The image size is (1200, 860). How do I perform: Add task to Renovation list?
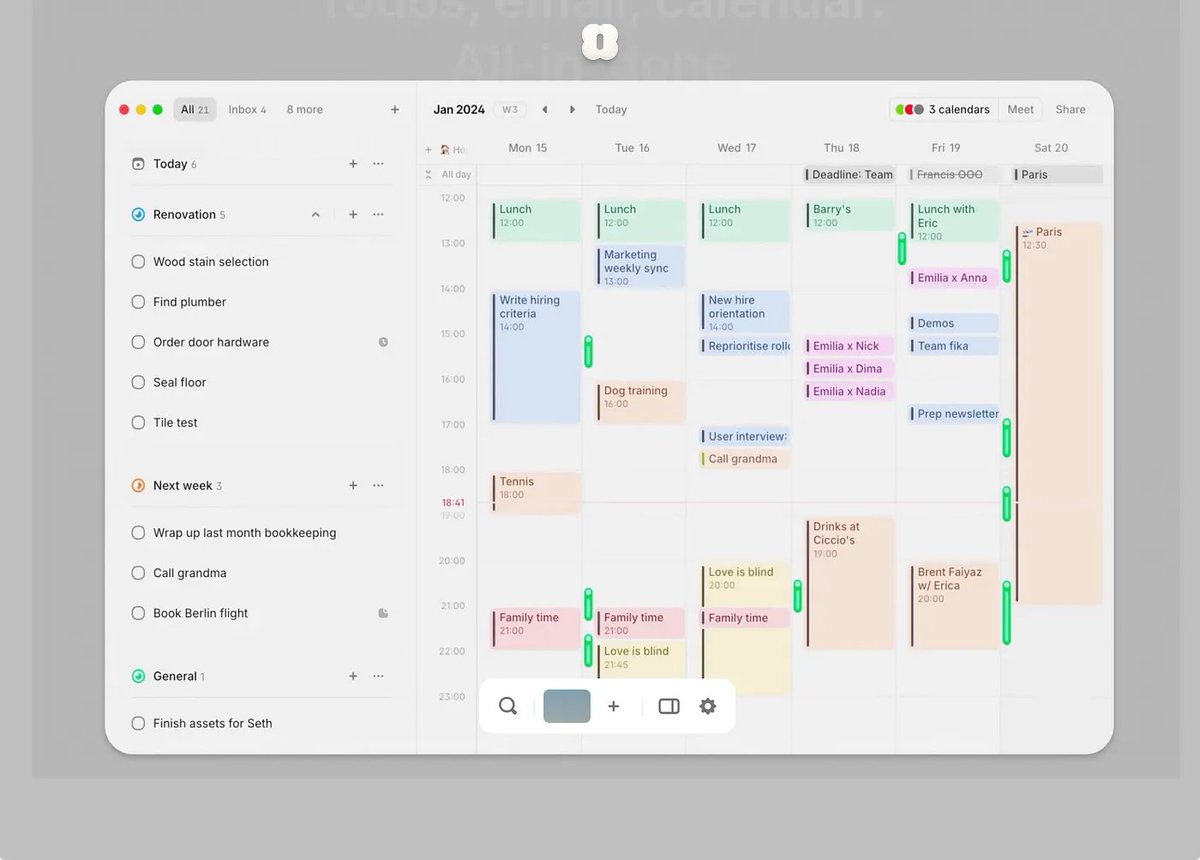(353, 214)
